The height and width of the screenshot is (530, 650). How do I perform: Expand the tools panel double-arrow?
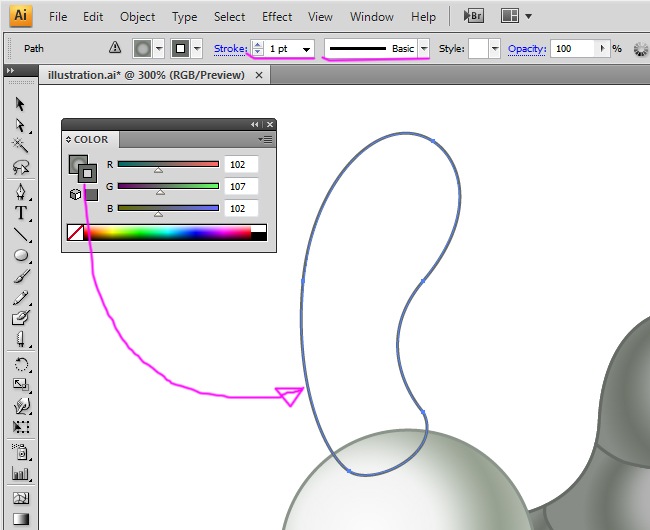point(10,70)
